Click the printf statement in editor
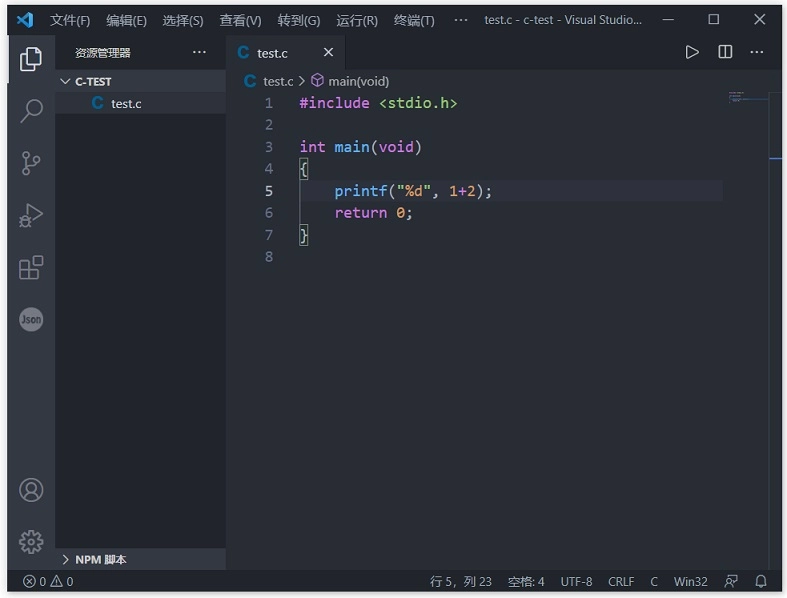Viewport: 787px width, 598px height. click(x=413, y=191)
